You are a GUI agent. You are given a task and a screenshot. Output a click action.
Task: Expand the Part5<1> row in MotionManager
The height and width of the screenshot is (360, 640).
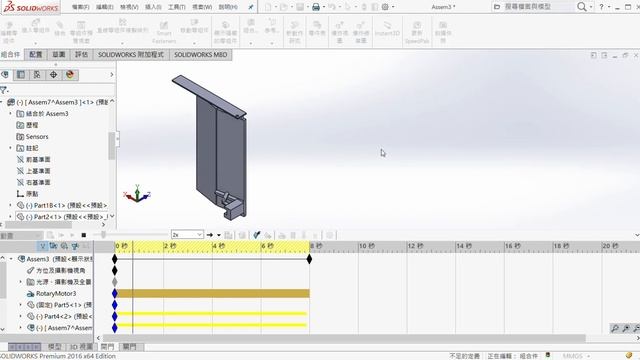point(21,305)
